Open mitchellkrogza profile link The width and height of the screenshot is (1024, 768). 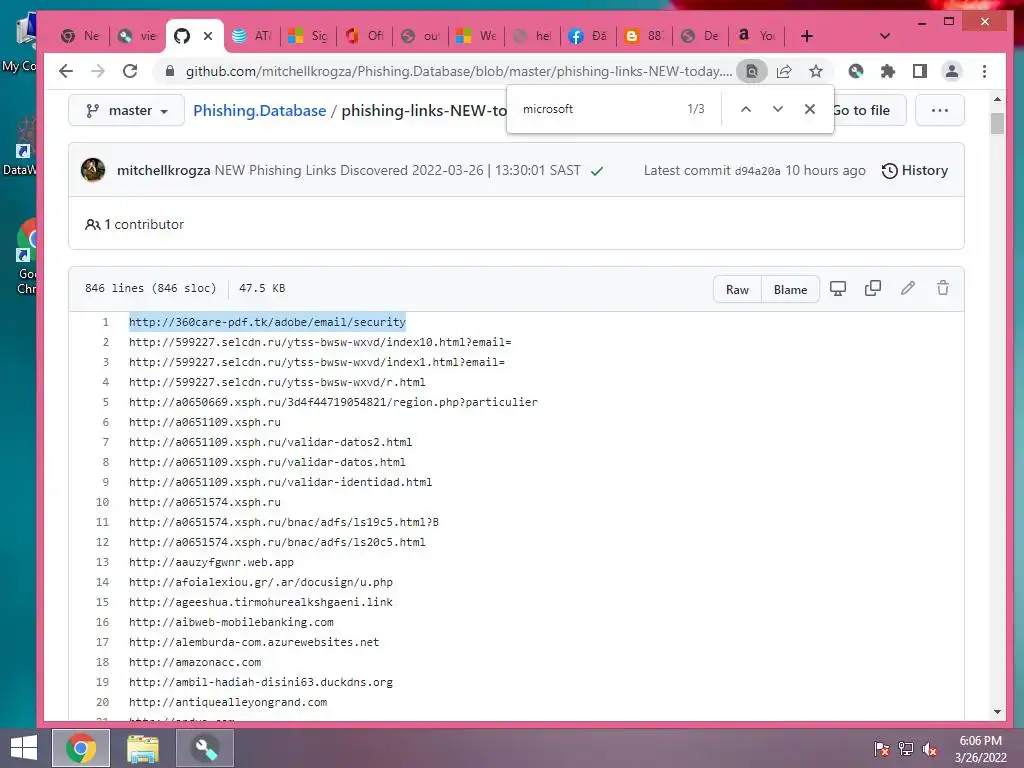click(163, 170)
